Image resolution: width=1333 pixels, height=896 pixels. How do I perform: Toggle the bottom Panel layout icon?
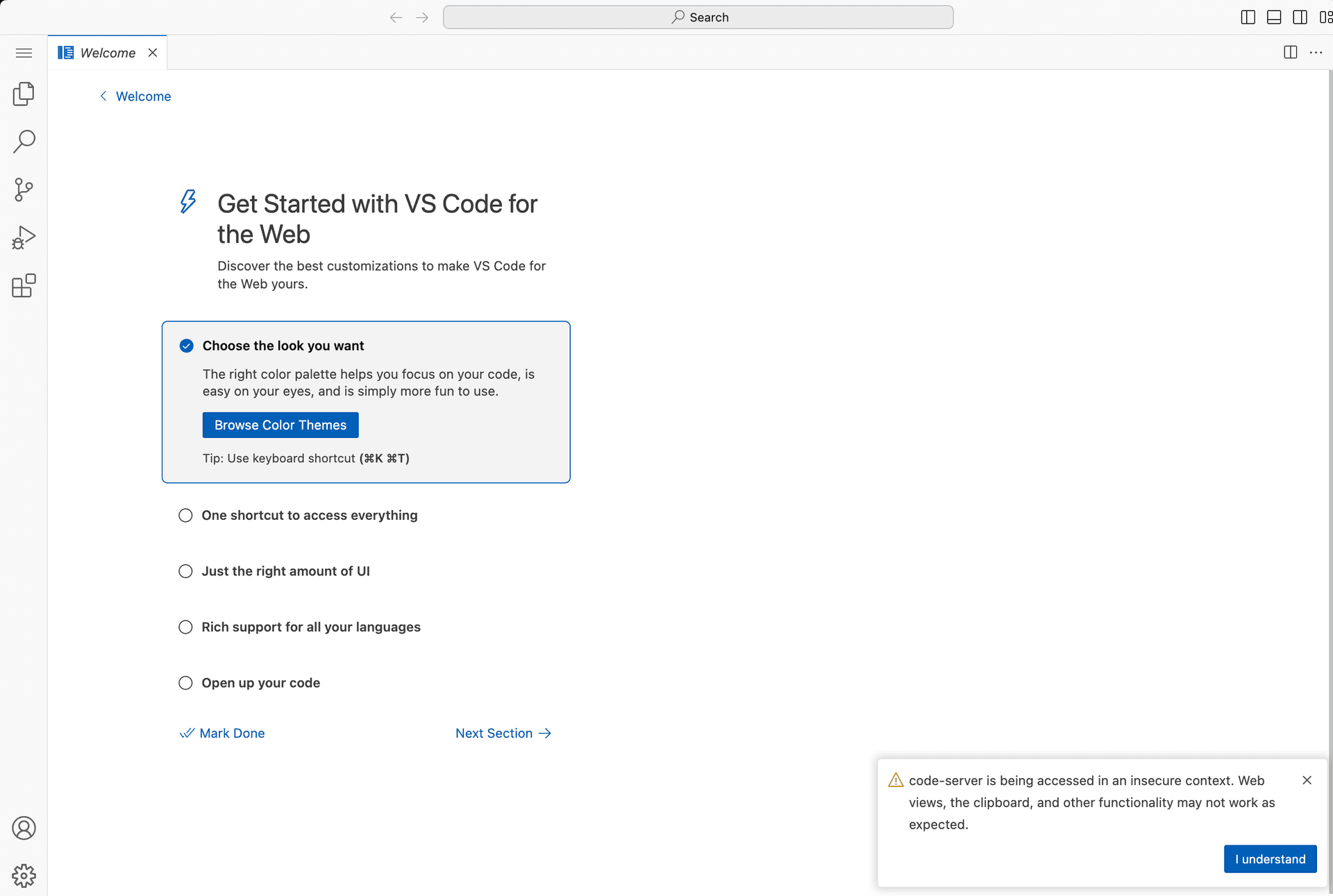(1274, 17)
